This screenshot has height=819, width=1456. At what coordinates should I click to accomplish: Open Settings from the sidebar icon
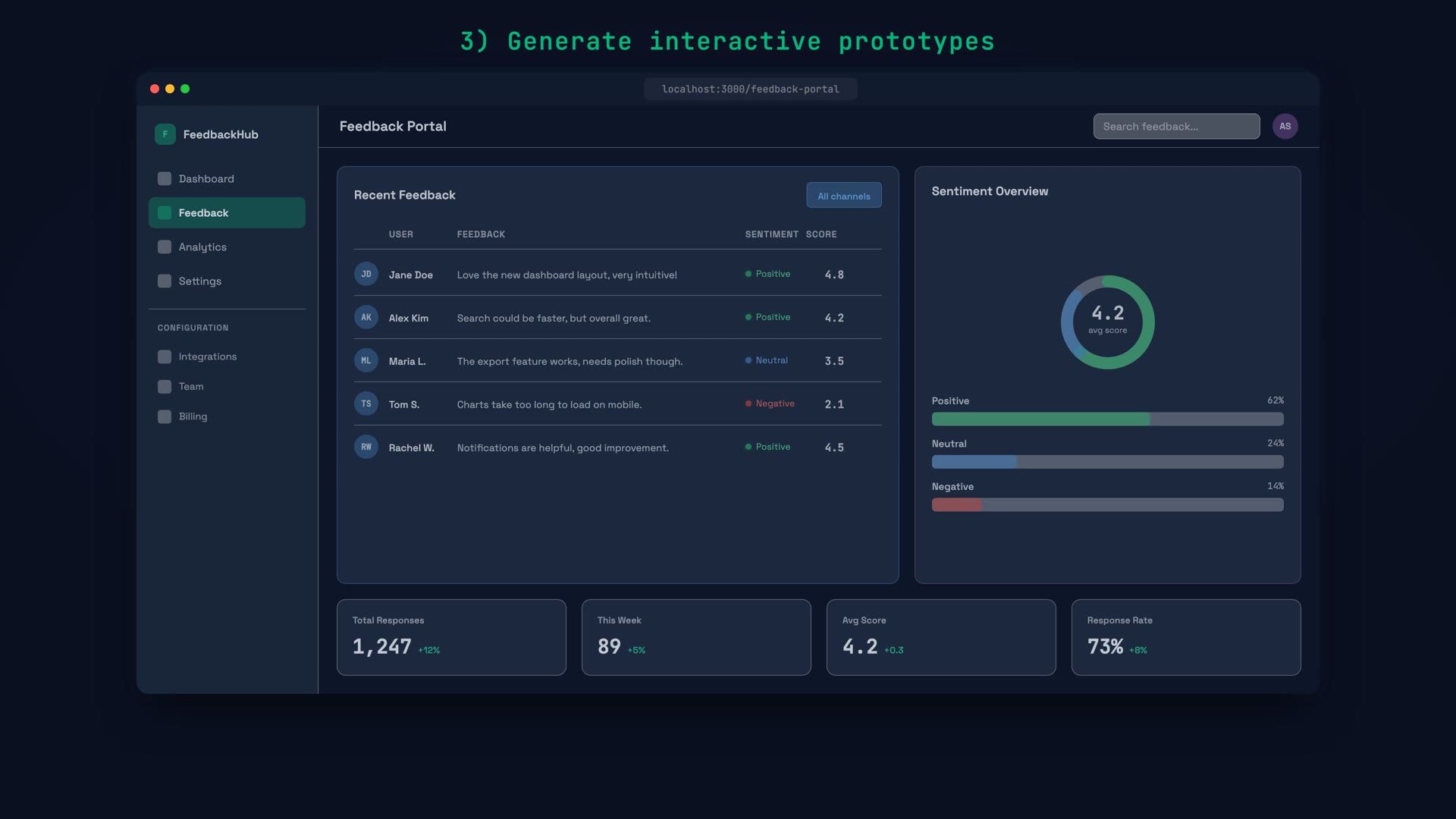164,281
